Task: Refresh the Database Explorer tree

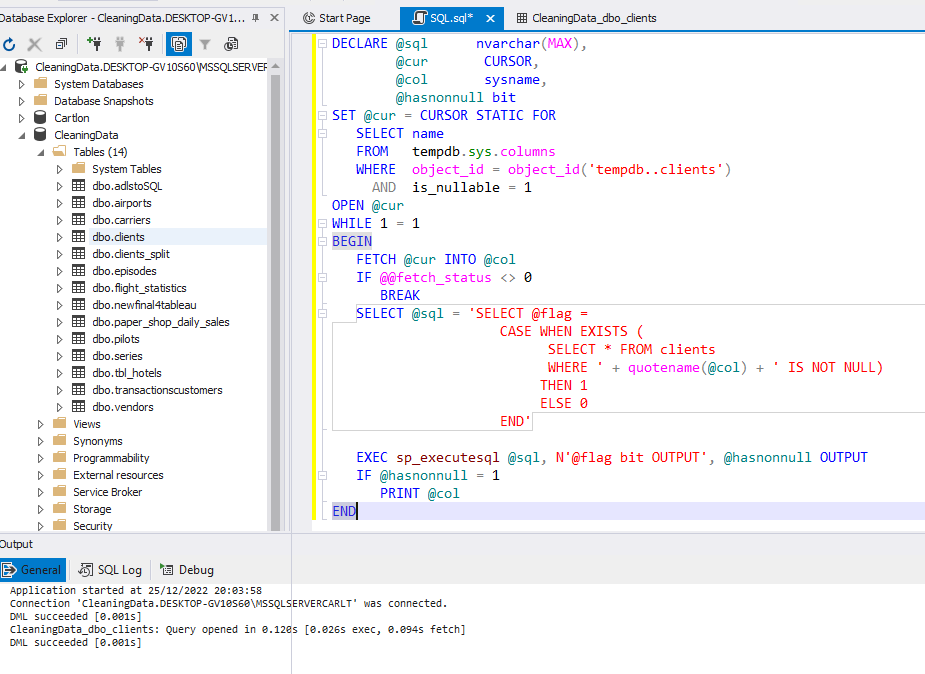Action: point(9,44)
